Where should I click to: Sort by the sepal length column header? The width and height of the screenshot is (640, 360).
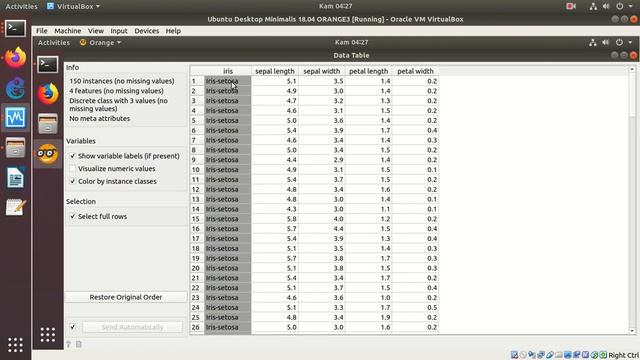tap(275, 71)
